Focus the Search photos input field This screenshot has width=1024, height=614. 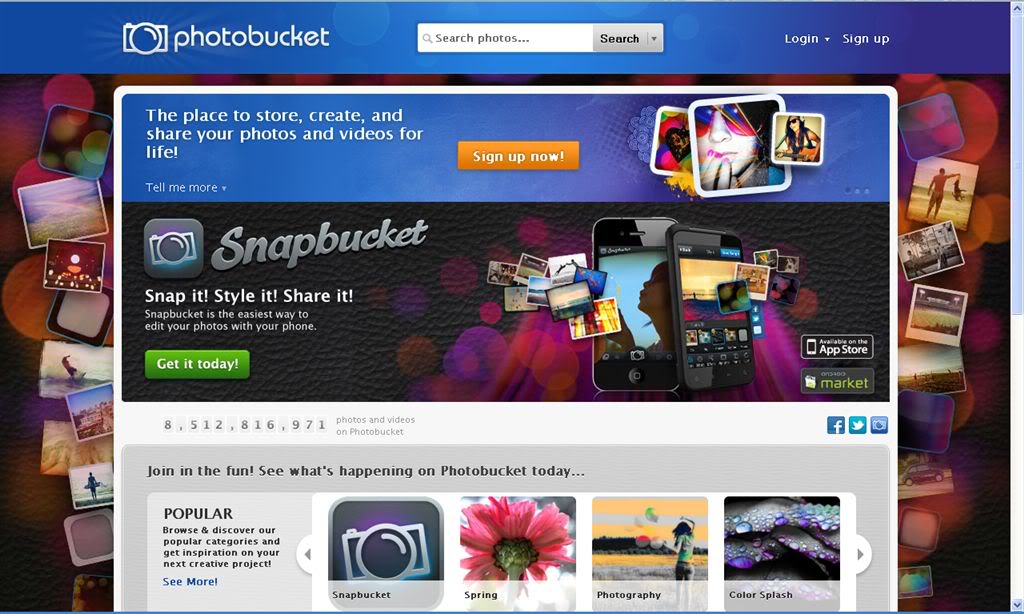pyautogui.click(x=505, y=39)
